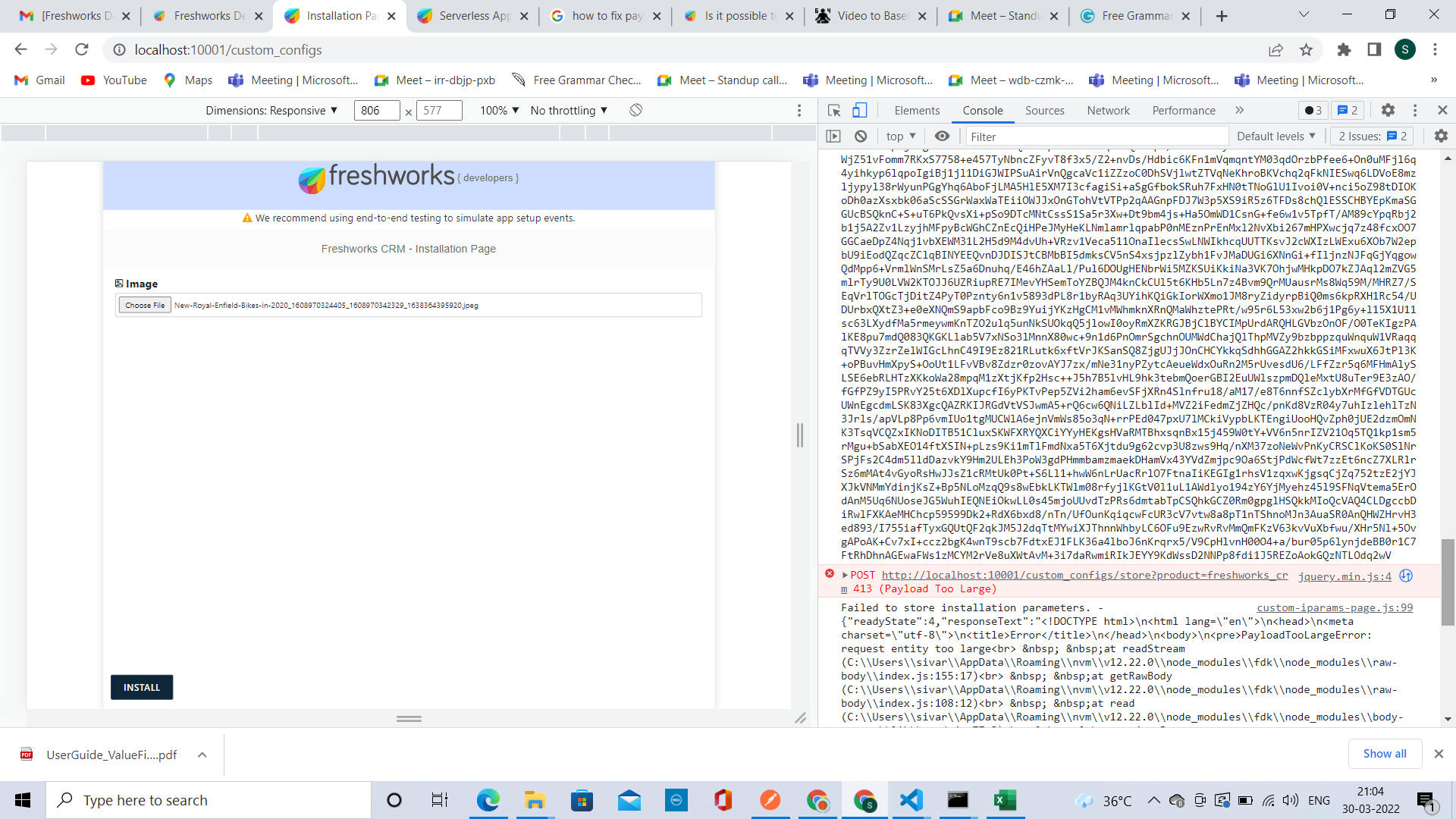
Task: Open new browser tab
Action: [1222, 16]
